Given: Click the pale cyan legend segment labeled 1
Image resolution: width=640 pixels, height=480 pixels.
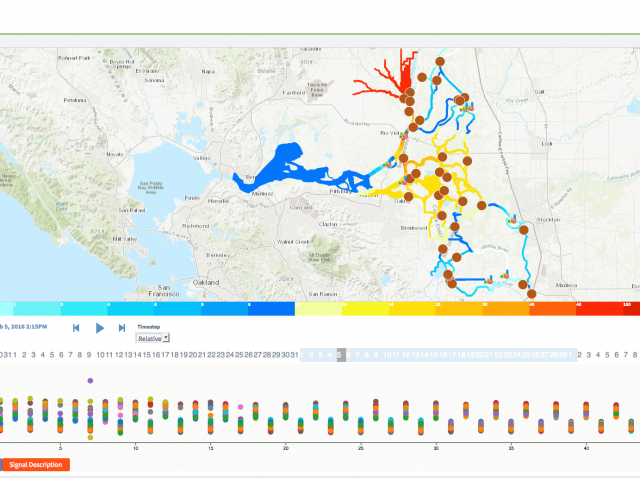Looking at the screenshot, I should click(37, 309).
